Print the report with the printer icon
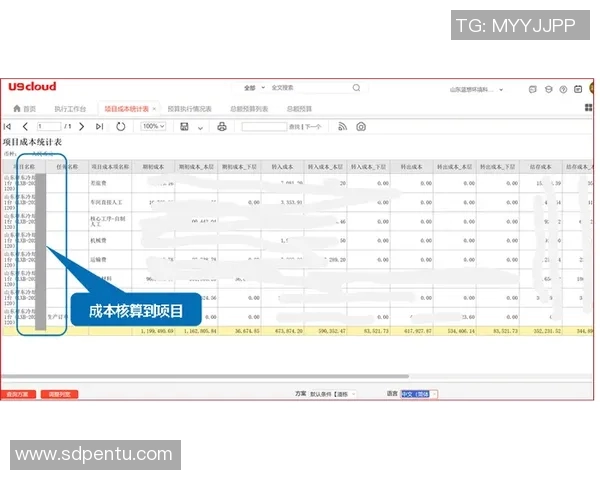The image size is (600, 480). coord(222,126)
